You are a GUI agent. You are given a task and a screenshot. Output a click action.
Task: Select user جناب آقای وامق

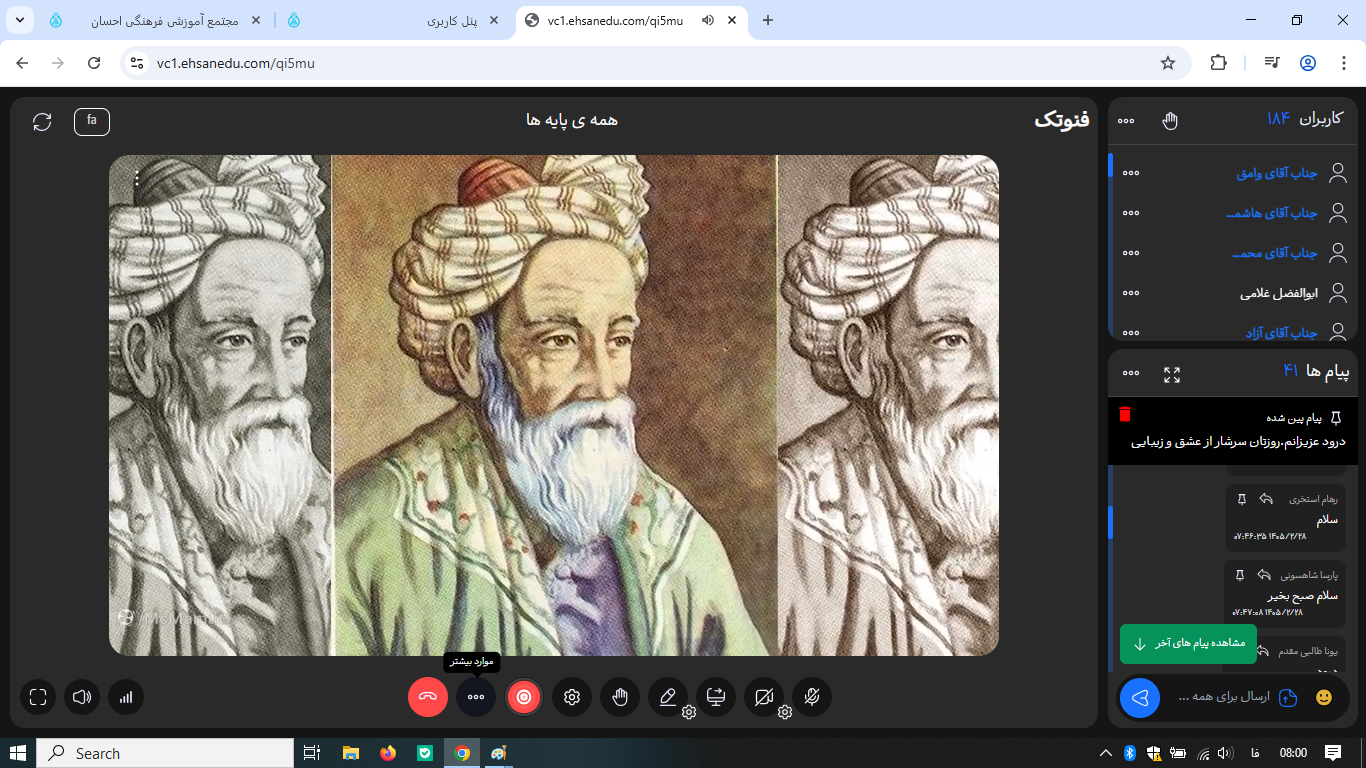1277,174
